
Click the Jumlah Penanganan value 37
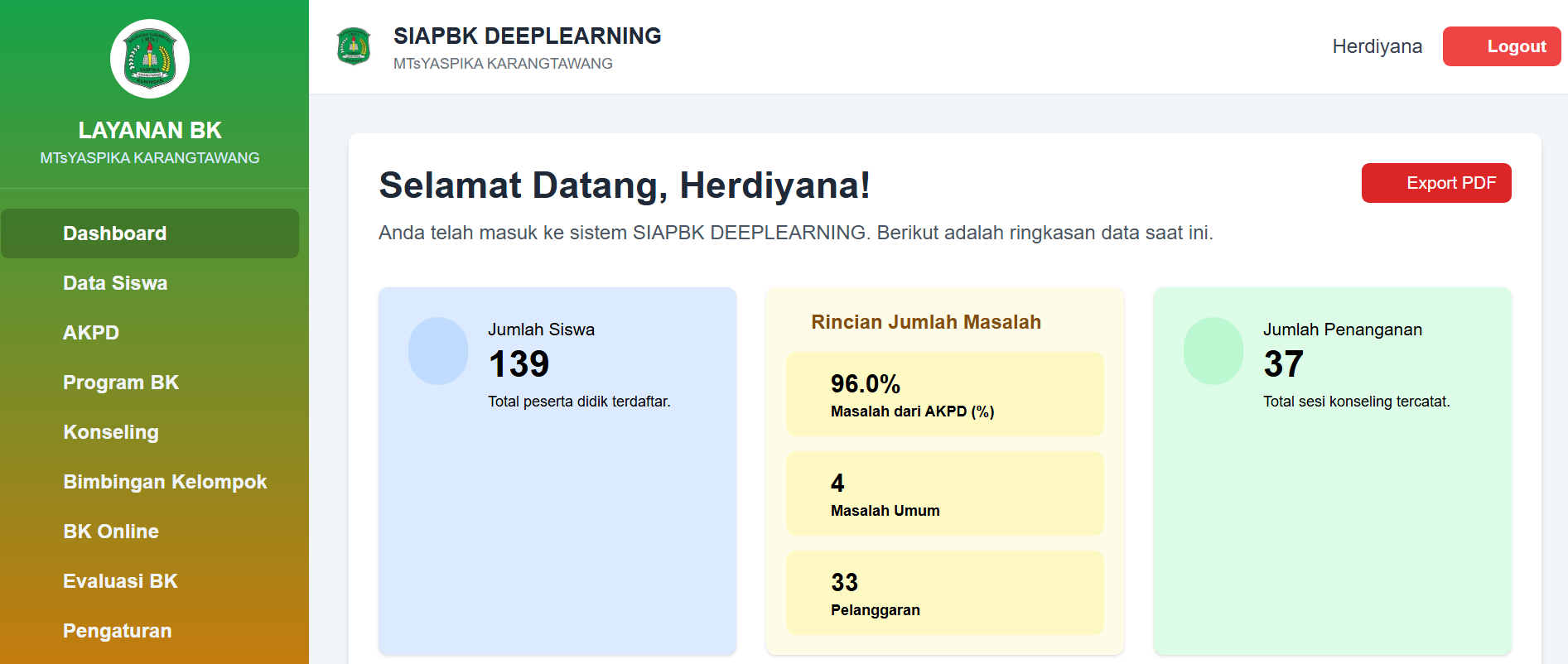pos(1283,364)
